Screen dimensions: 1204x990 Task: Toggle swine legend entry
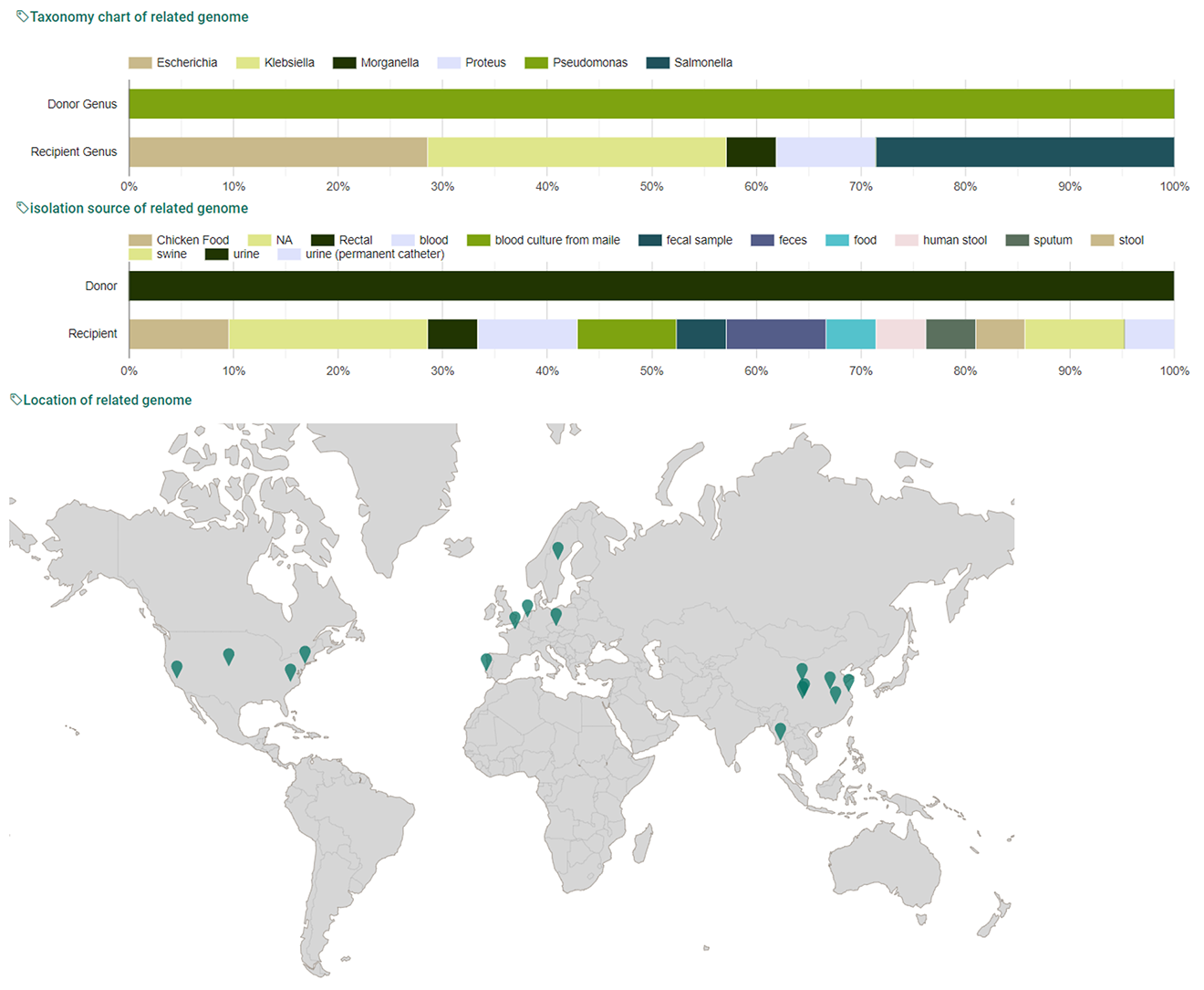click(x=158, y=254)
